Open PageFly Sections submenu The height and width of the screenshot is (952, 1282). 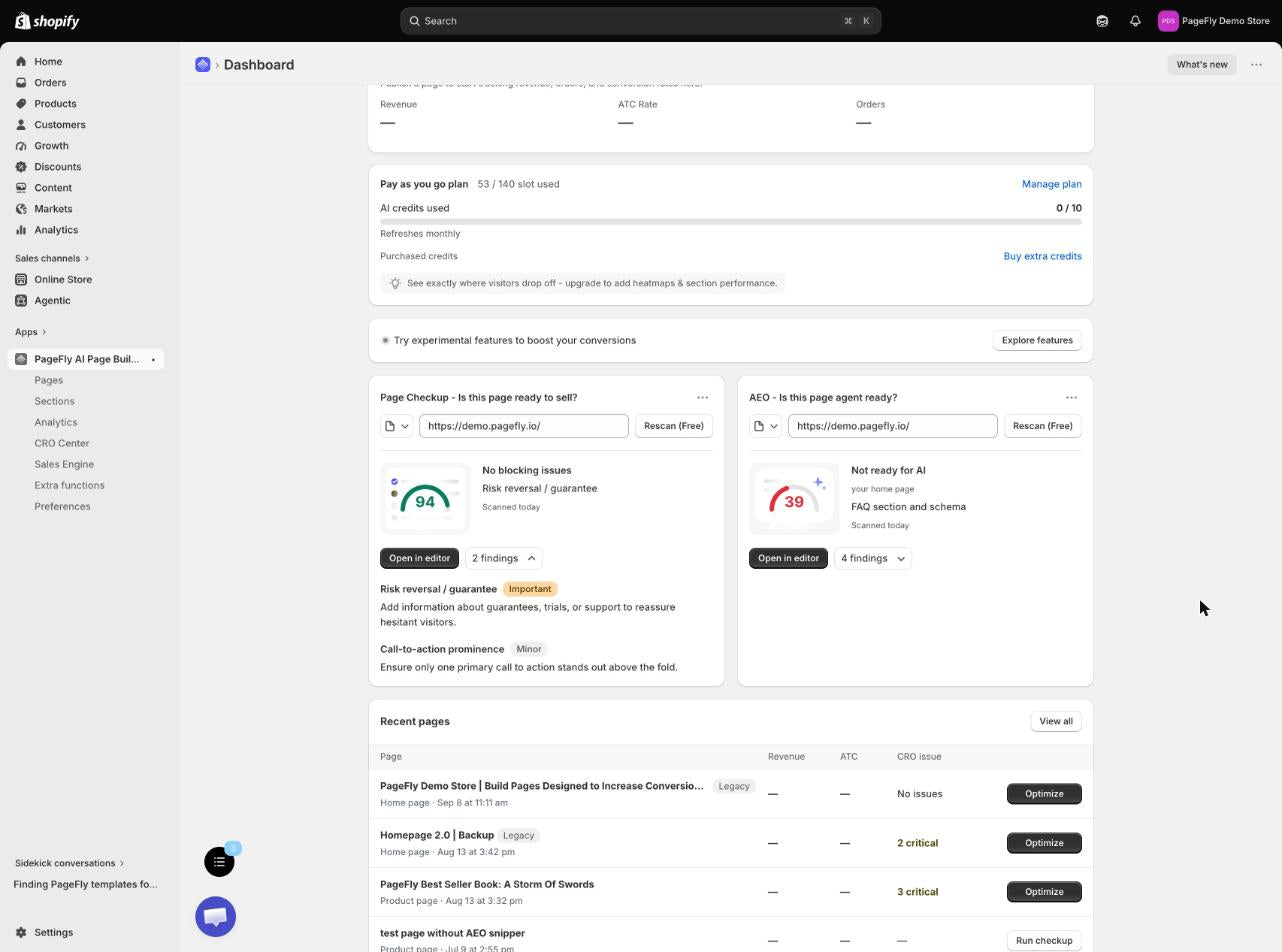tap(54, 401)
